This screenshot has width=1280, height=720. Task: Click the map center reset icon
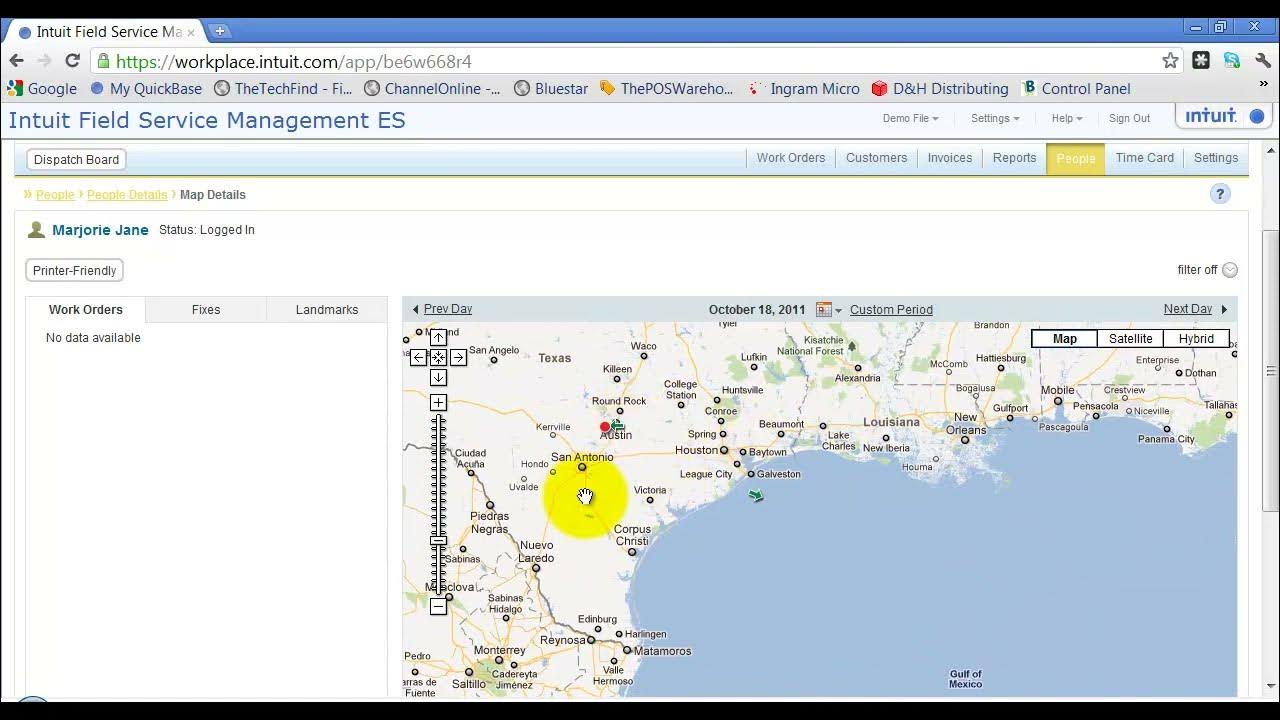pos(438,357)
